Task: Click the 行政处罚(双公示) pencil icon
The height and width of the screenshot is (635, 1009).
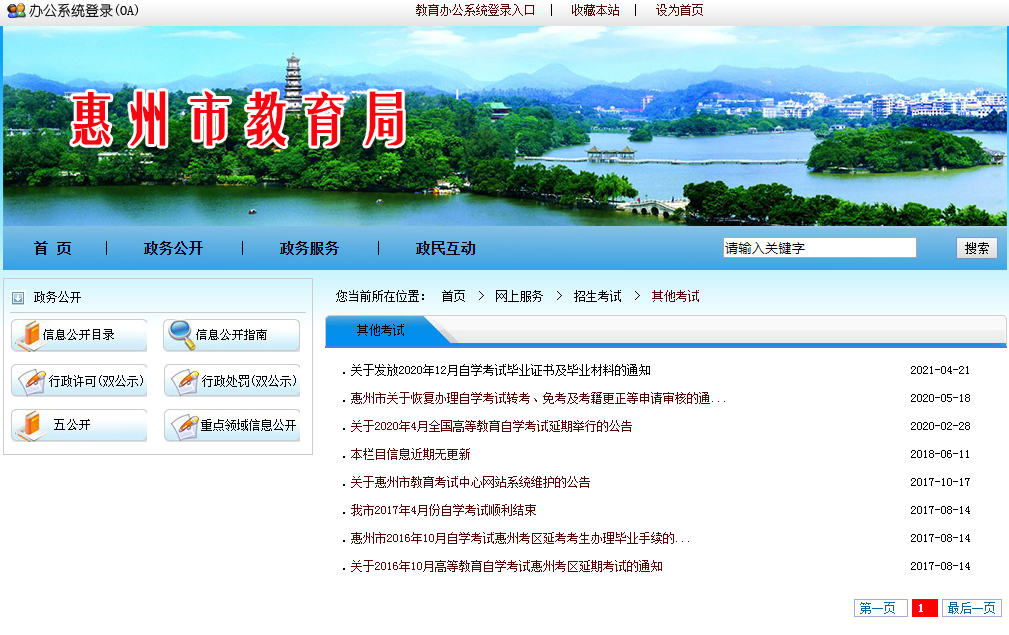Action: click(x=185, y=381)
